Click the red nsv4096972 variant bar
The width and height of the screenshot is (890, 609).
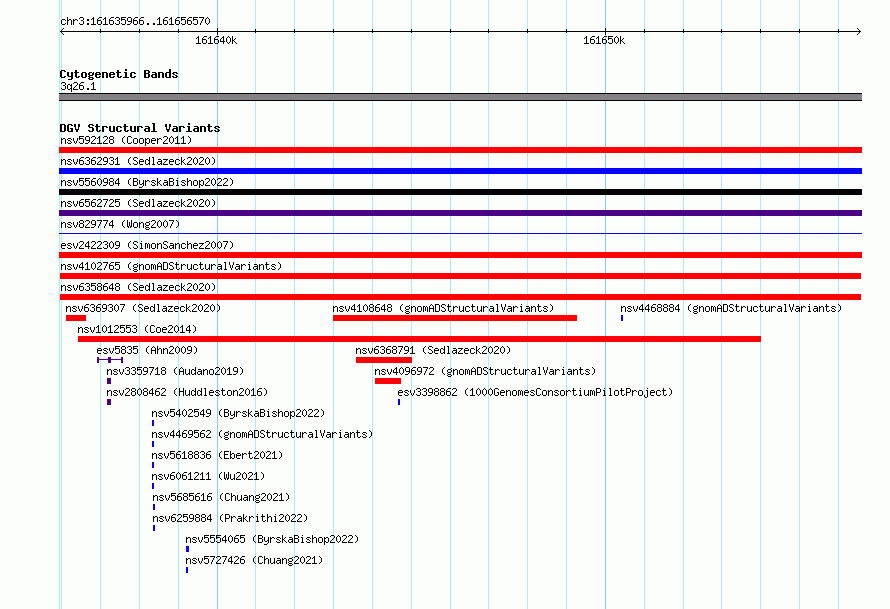coord(388,381)
